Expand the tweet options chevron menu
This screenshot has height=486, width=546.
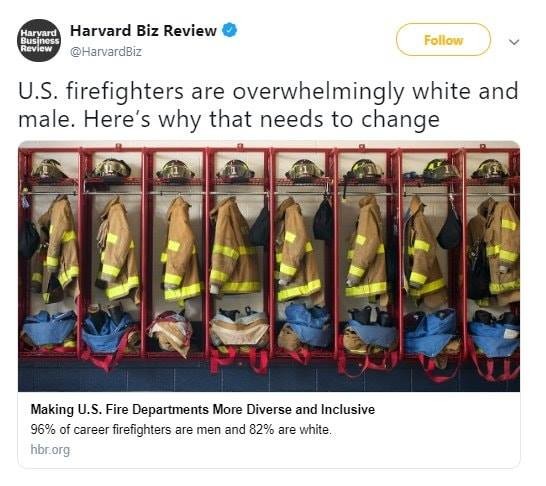click(514, 42)
